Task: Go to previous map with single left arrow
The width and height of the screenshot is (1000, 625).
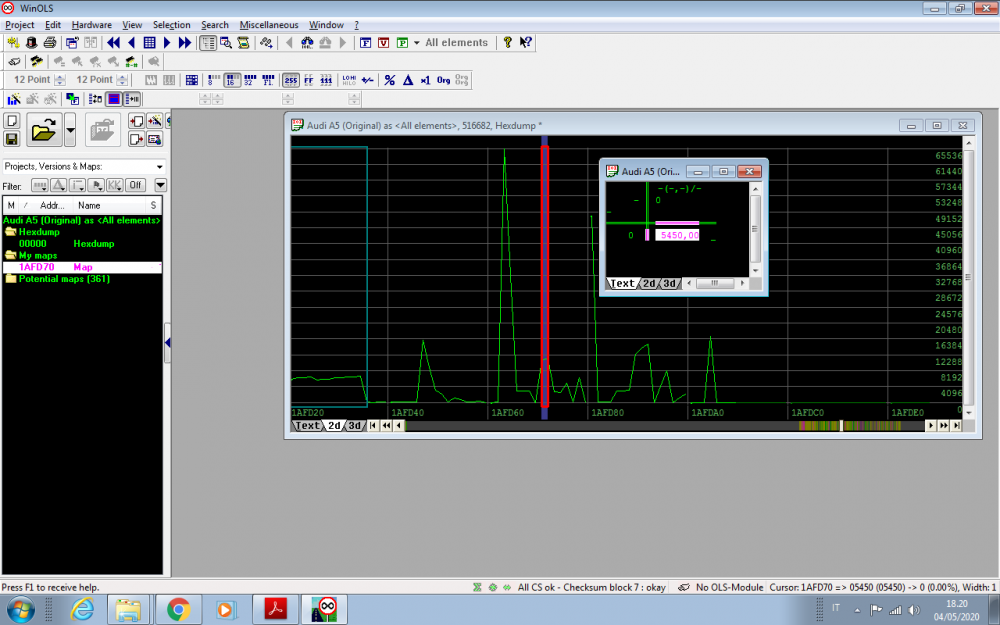Action: pos(131,43)
